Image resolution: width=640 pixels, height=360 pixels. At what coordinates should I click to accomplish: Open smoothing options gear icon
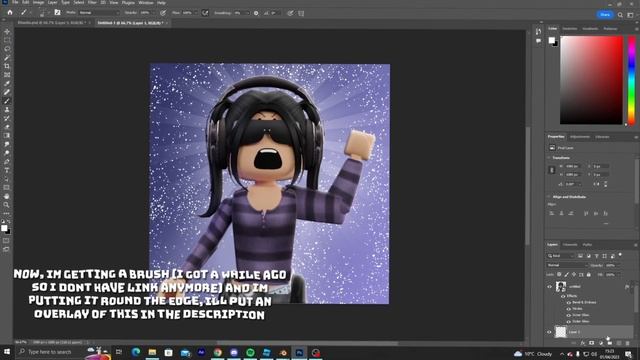coord(256,13)
